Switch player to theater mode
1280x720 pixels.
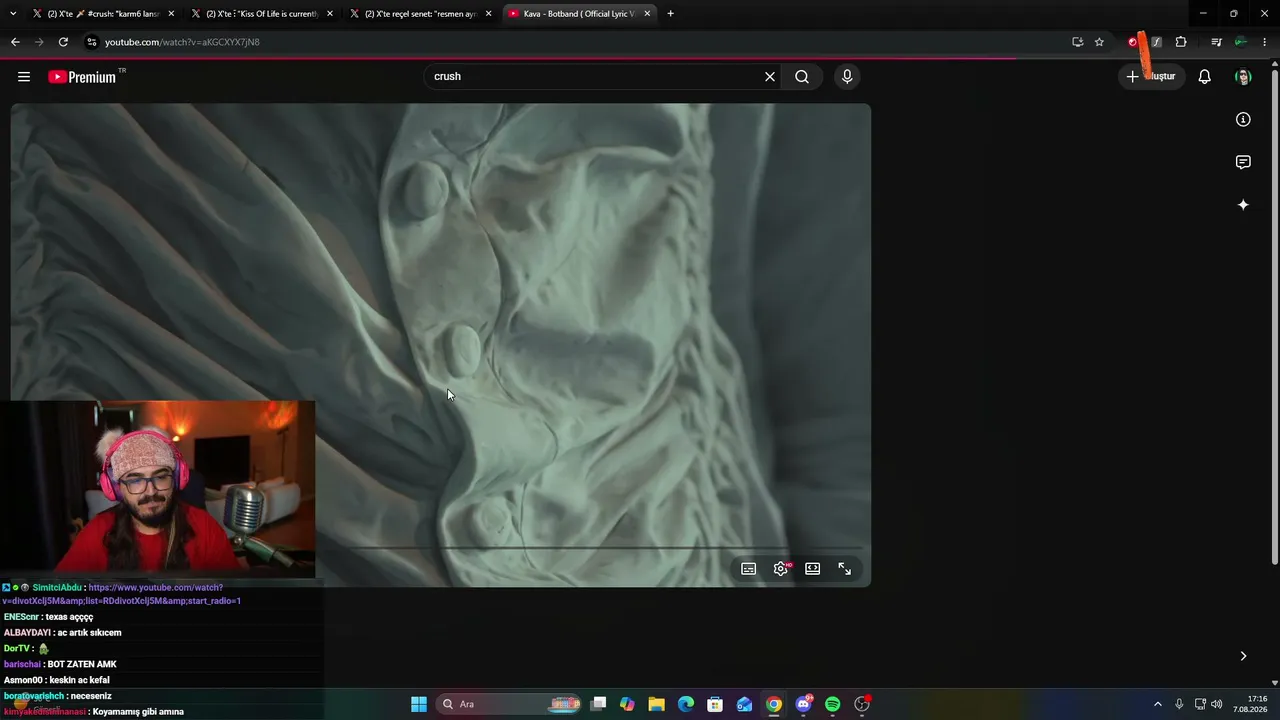pyautogui.click(x=813, y=569)
